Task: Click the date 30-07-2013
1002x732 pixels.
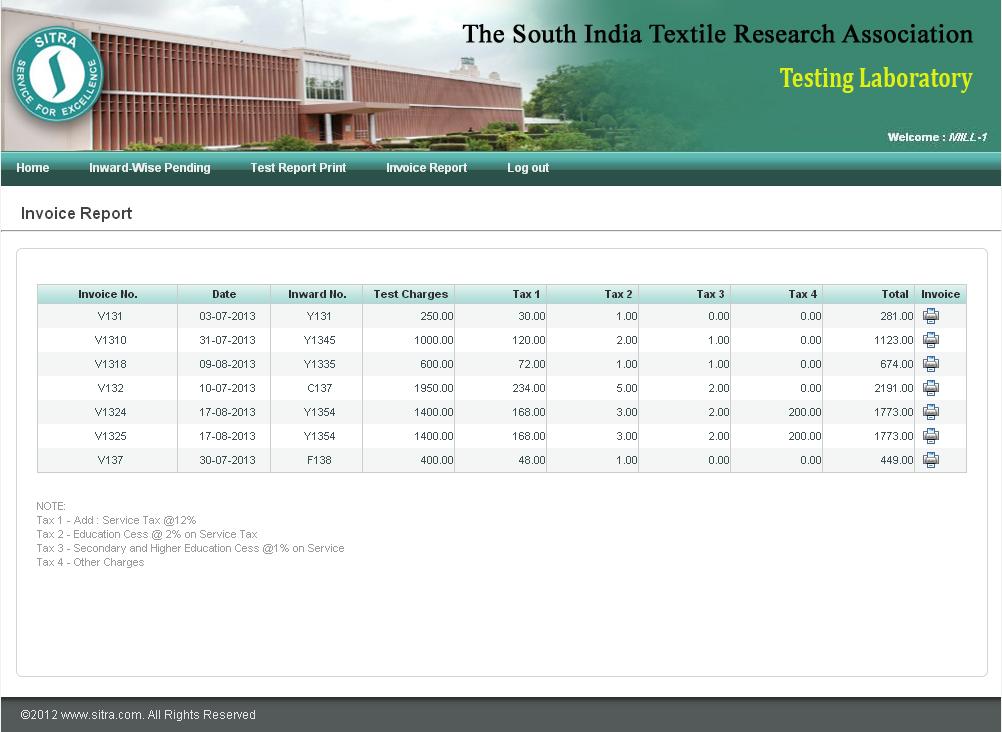Action: click(x=227, y=460)
